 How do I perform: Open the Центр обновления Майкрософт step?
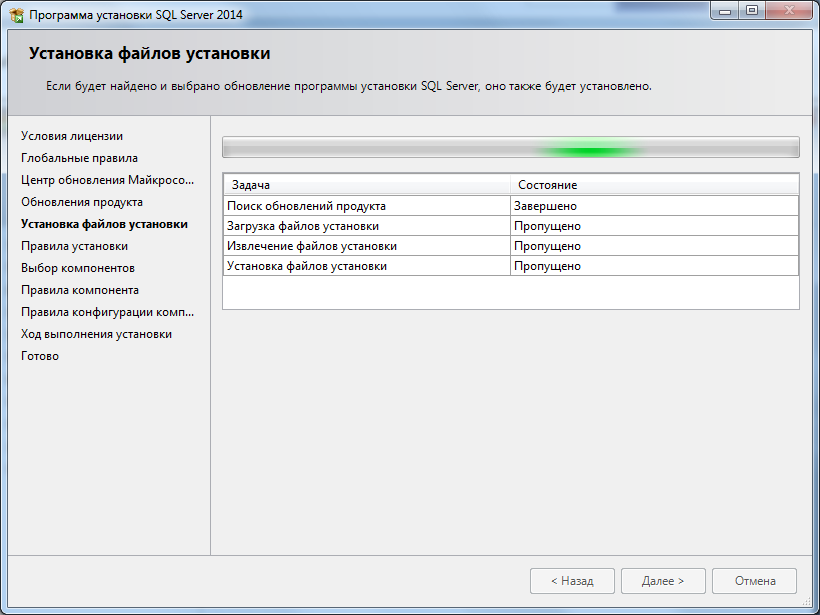107,180
